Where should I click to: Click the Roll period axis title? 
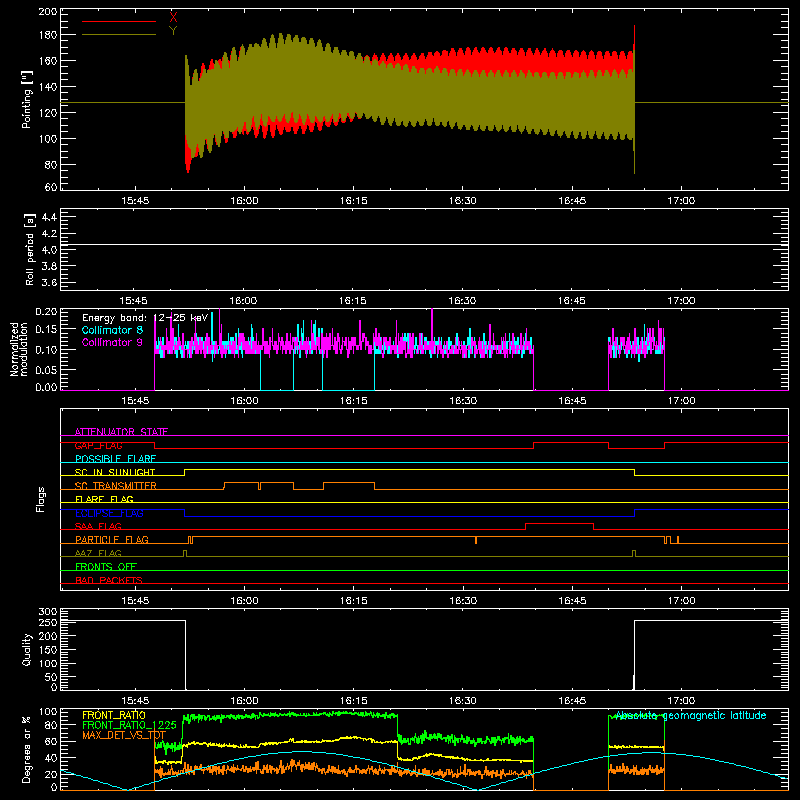coord(30,249)
